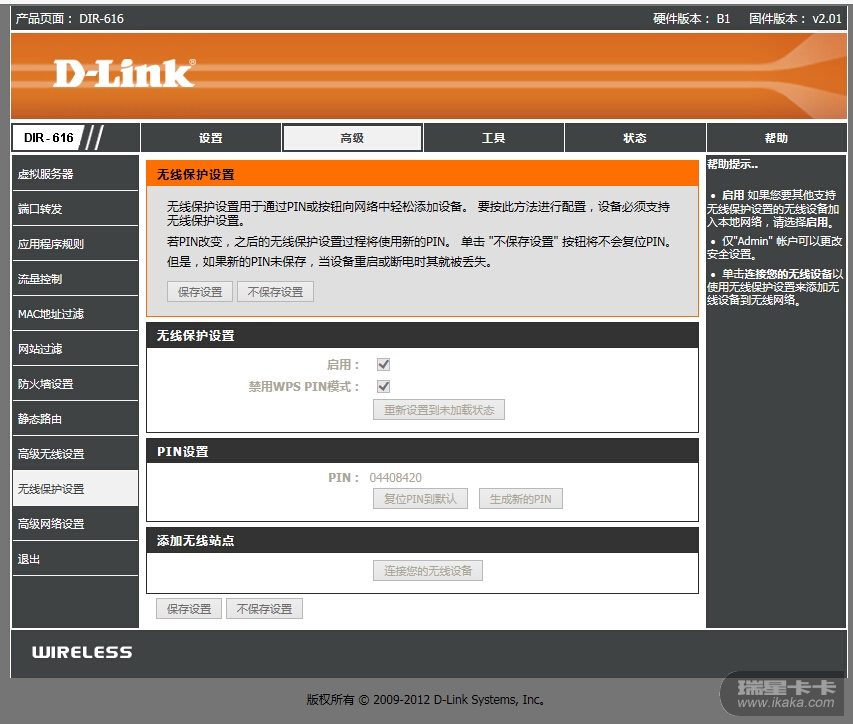Go to MAC地址过滤 page
853x724 pixels.
point(75,314)
